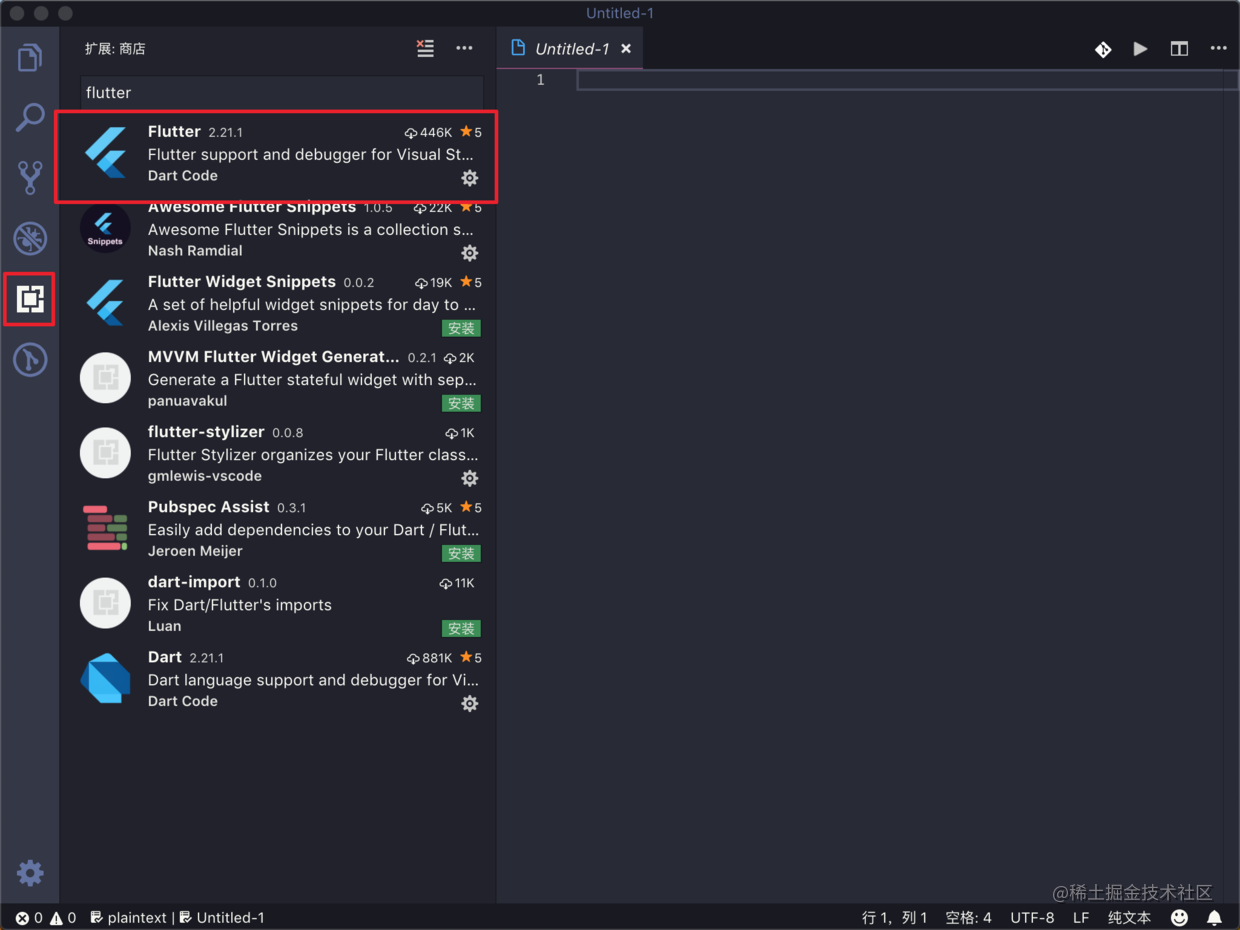Install dart-import extension

point(461,628)
